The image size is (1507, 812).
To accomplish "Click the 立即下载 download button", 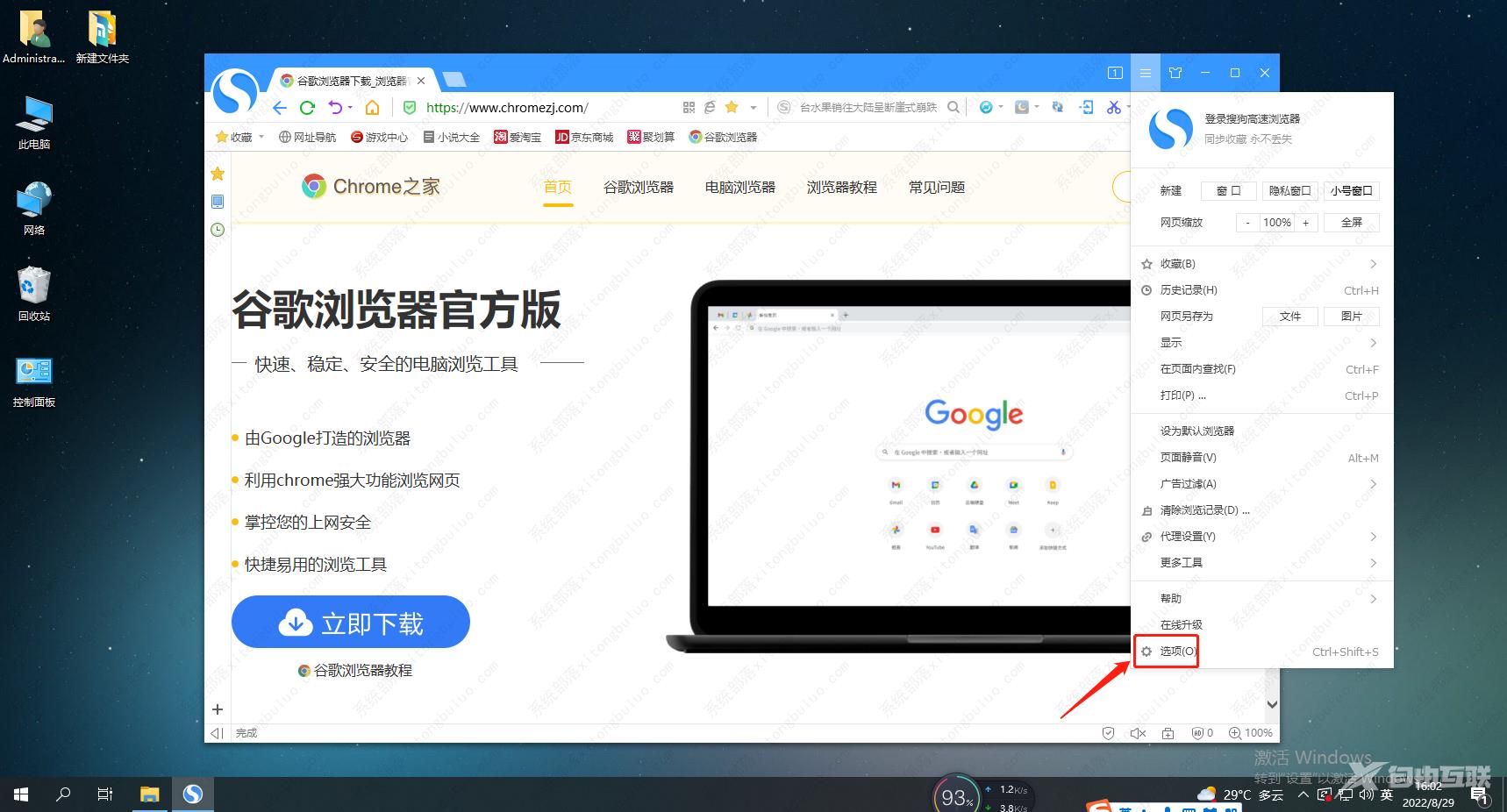I will click(351, 623).
